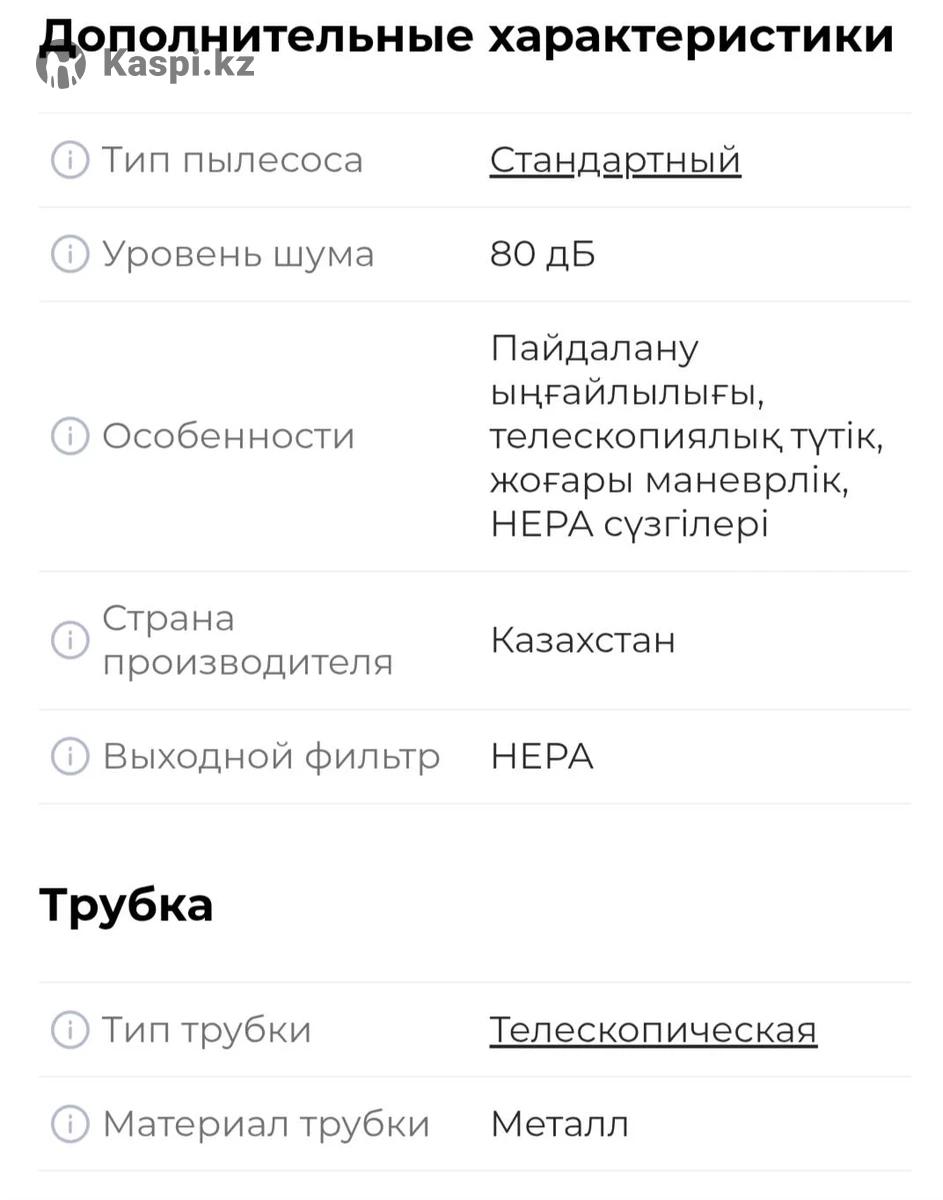Click the Kaspi.kz logo icon
Image resolution: width=943 pixels, height=1200 pixels.
pos(62,66)
